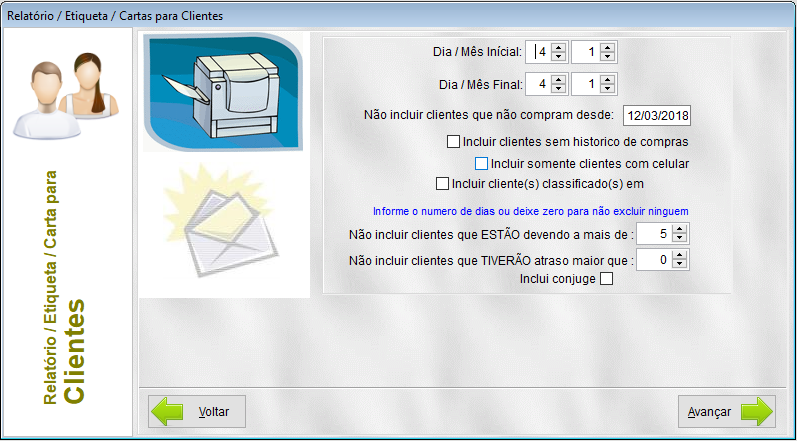
Task: Decrease the final month value
Action: [x=607, y=89]
